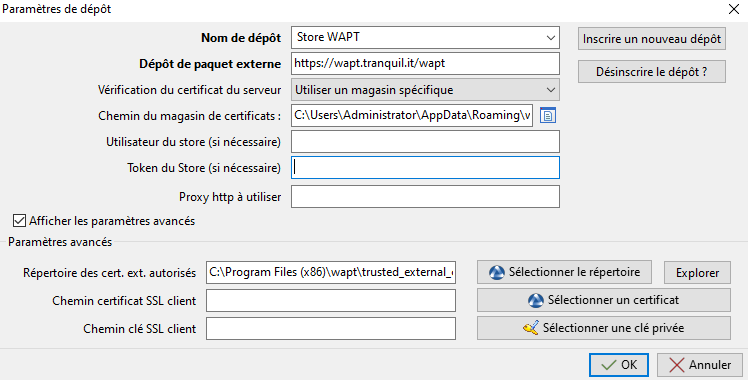Click Inscrire un nouveau dépôt button
748x380 pixels.
652,39
